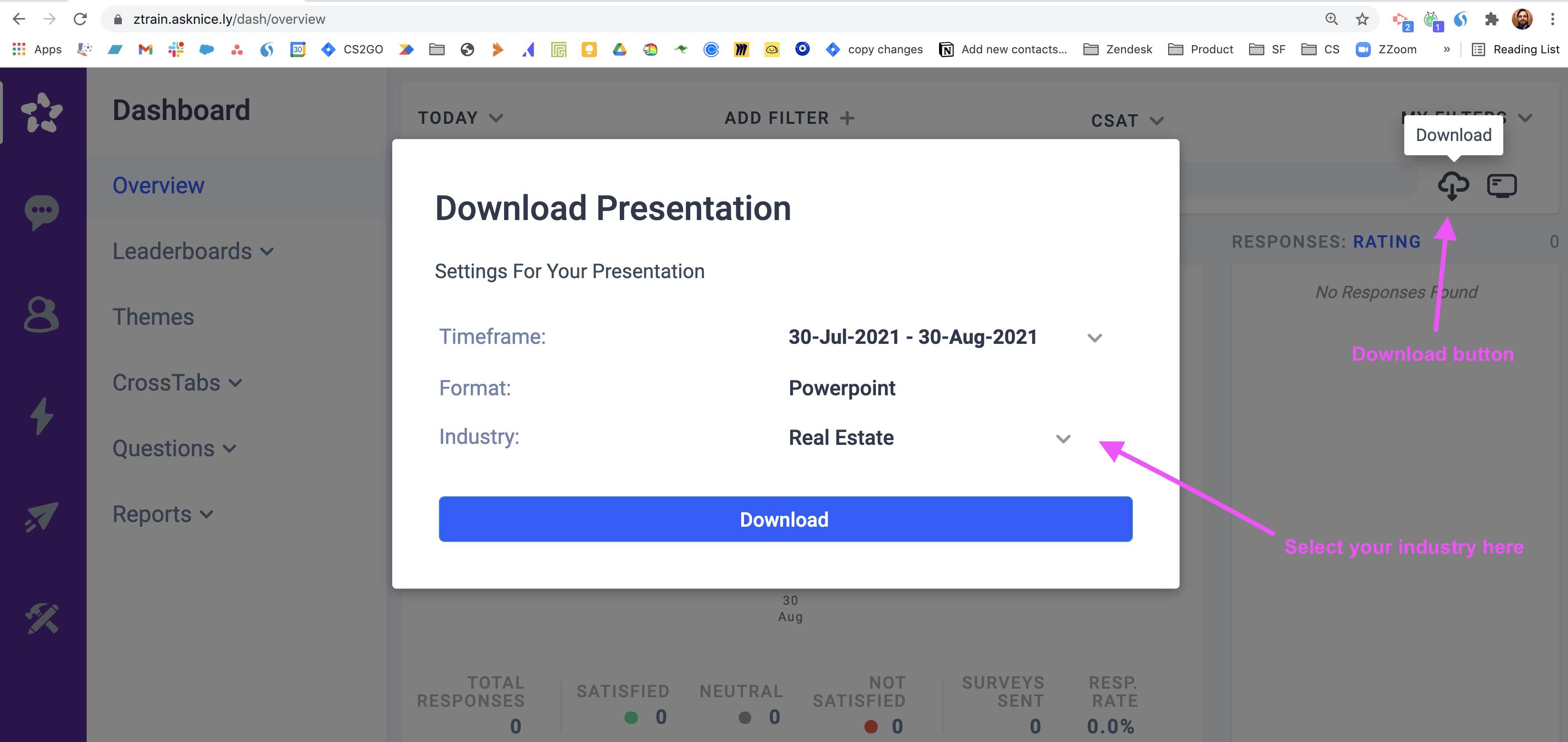Reload the browser page
This screenshot has width=1568, height=742.
[x=80, y=19]
